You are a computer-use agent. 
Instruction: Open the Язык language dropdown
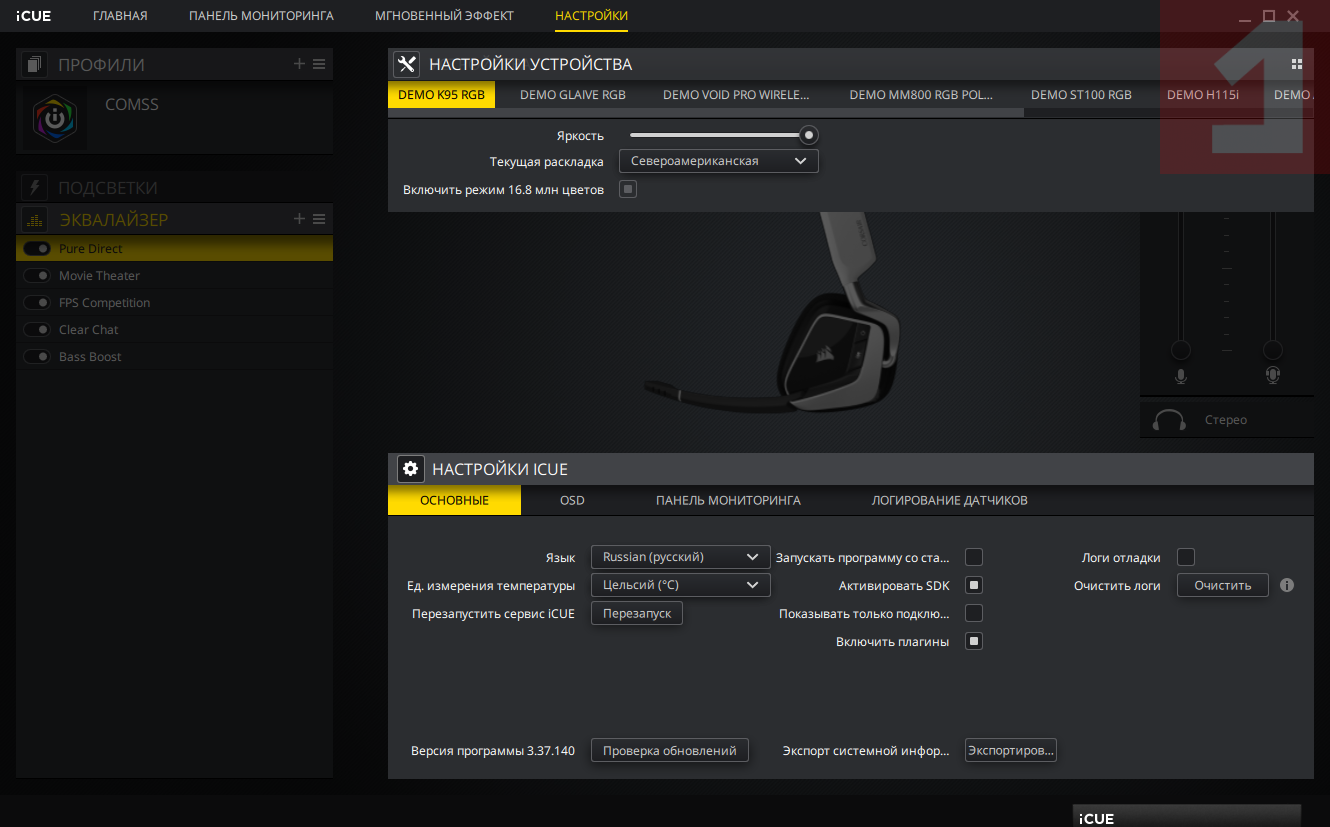[681, 557]
